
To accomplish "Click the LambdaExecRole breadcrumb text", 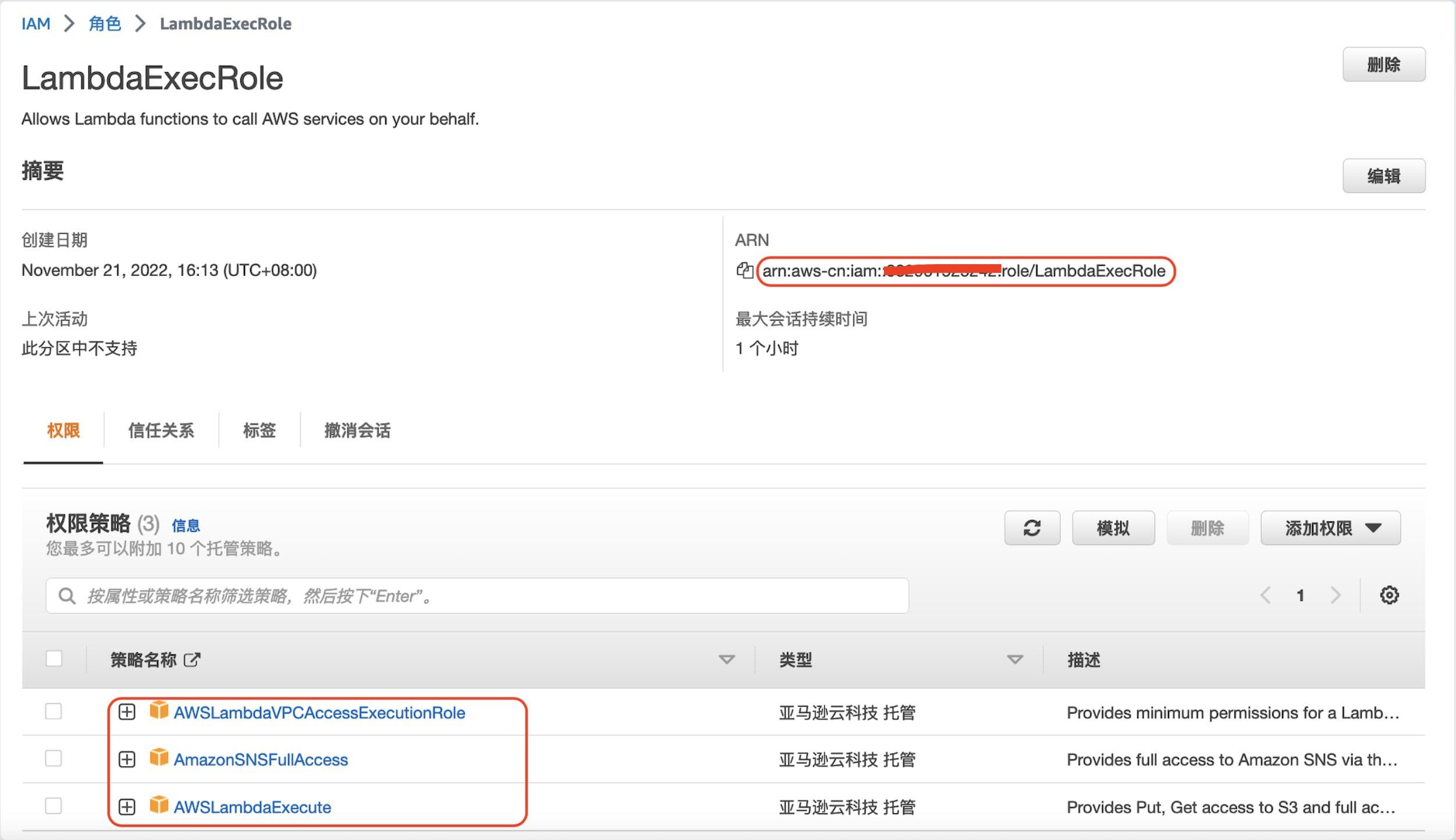I will point(226,24).
